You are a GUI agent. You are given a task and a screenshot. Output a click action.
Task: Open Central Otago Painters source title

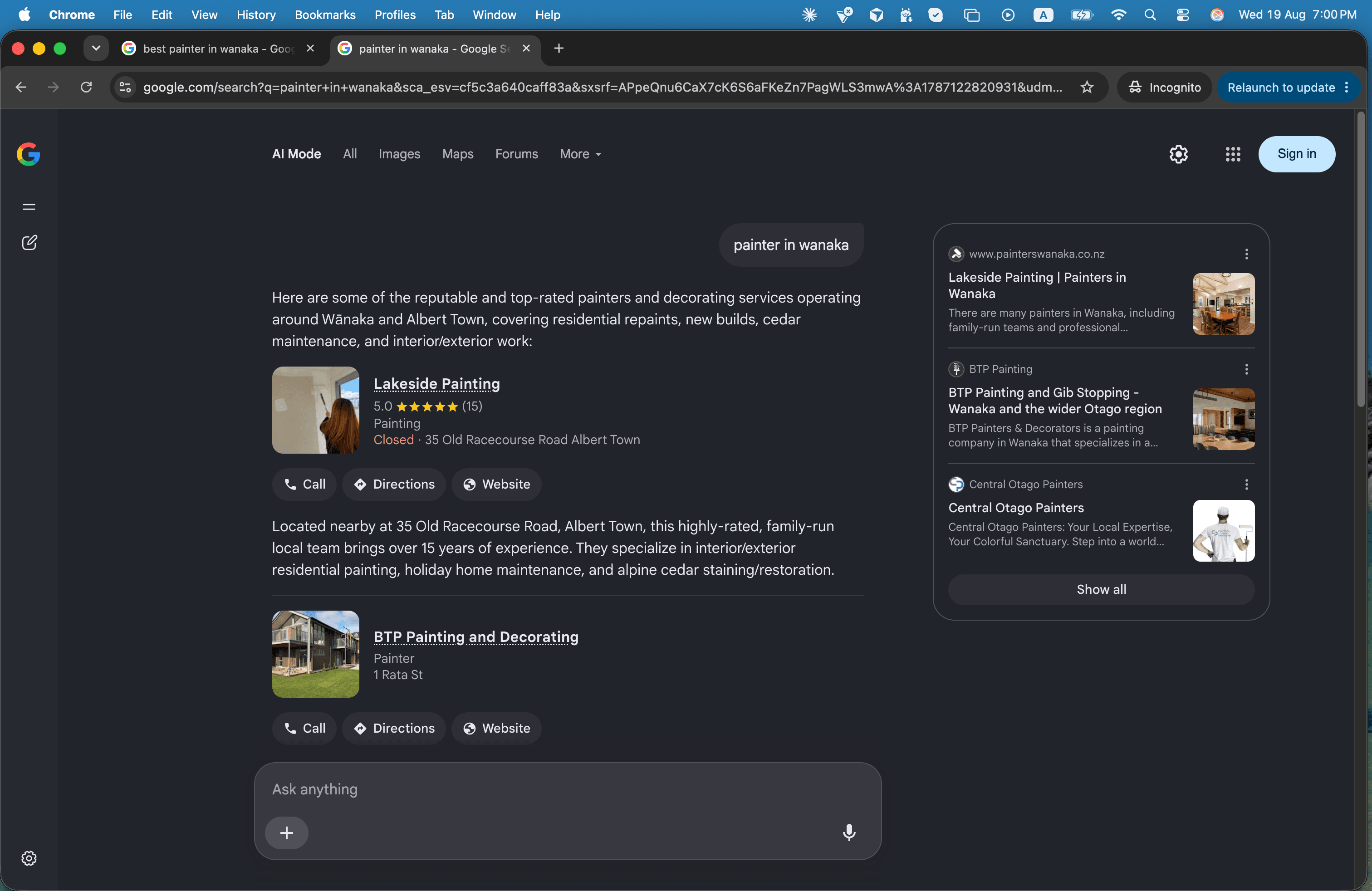click(x=1016, y=508)
